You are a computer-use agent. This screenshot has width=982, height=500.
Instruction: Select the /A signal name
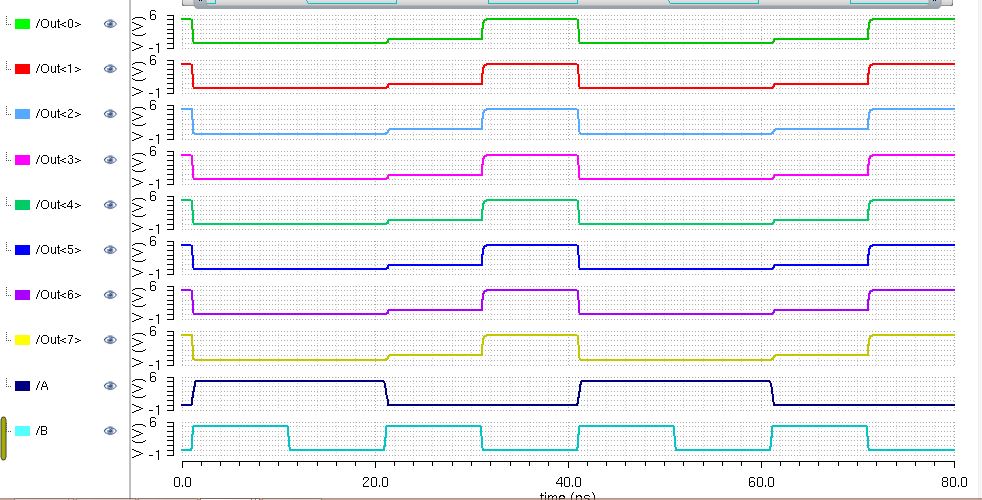42,386
